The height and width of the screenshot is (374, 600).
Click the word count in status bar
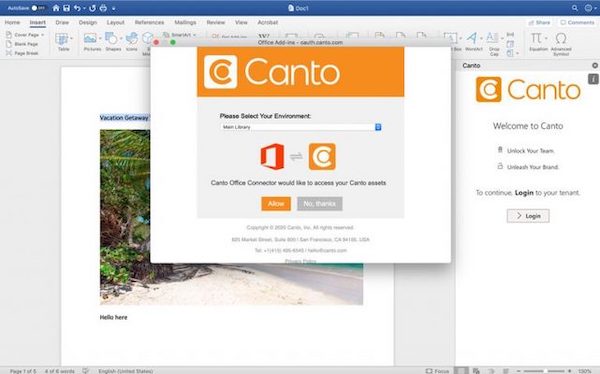59,371
